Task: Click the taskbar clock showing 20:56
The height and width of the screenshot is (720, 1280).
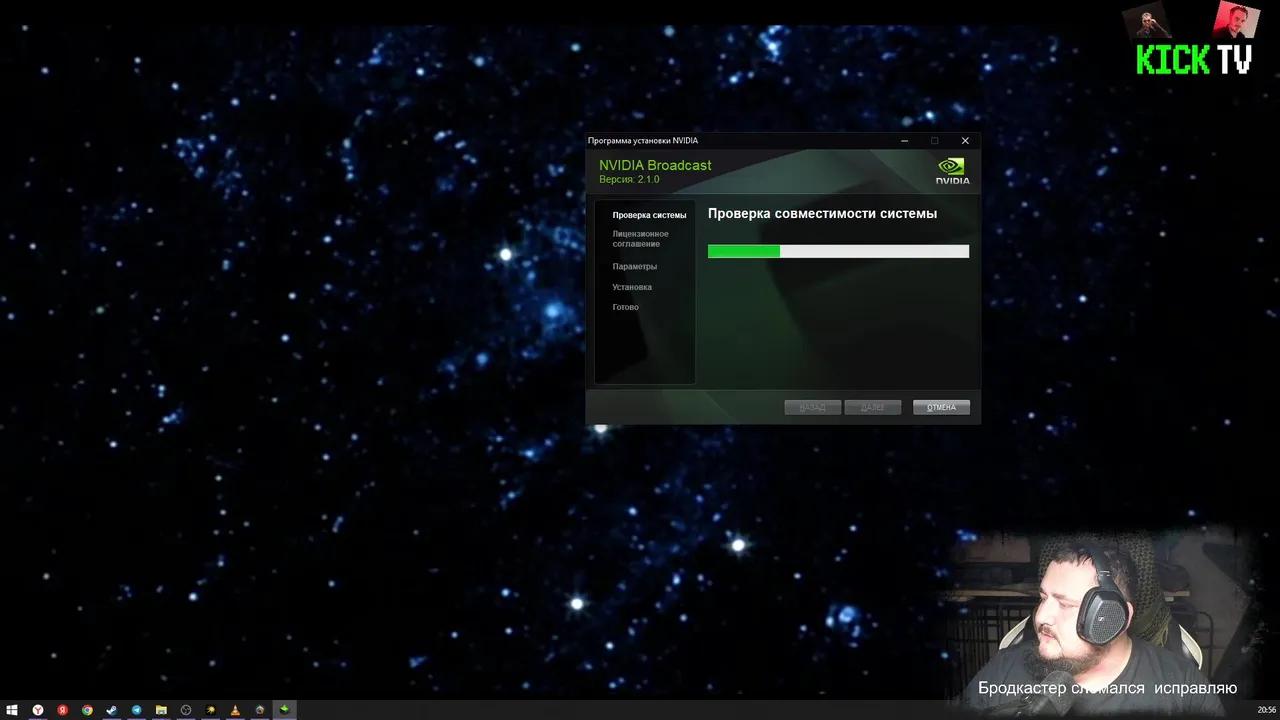Action: click(1266, 710)
